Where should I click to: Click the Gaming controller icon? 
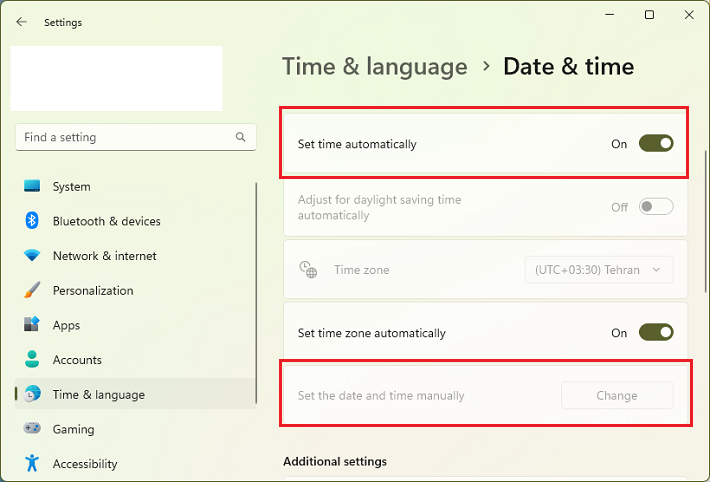tap(32, 428)
